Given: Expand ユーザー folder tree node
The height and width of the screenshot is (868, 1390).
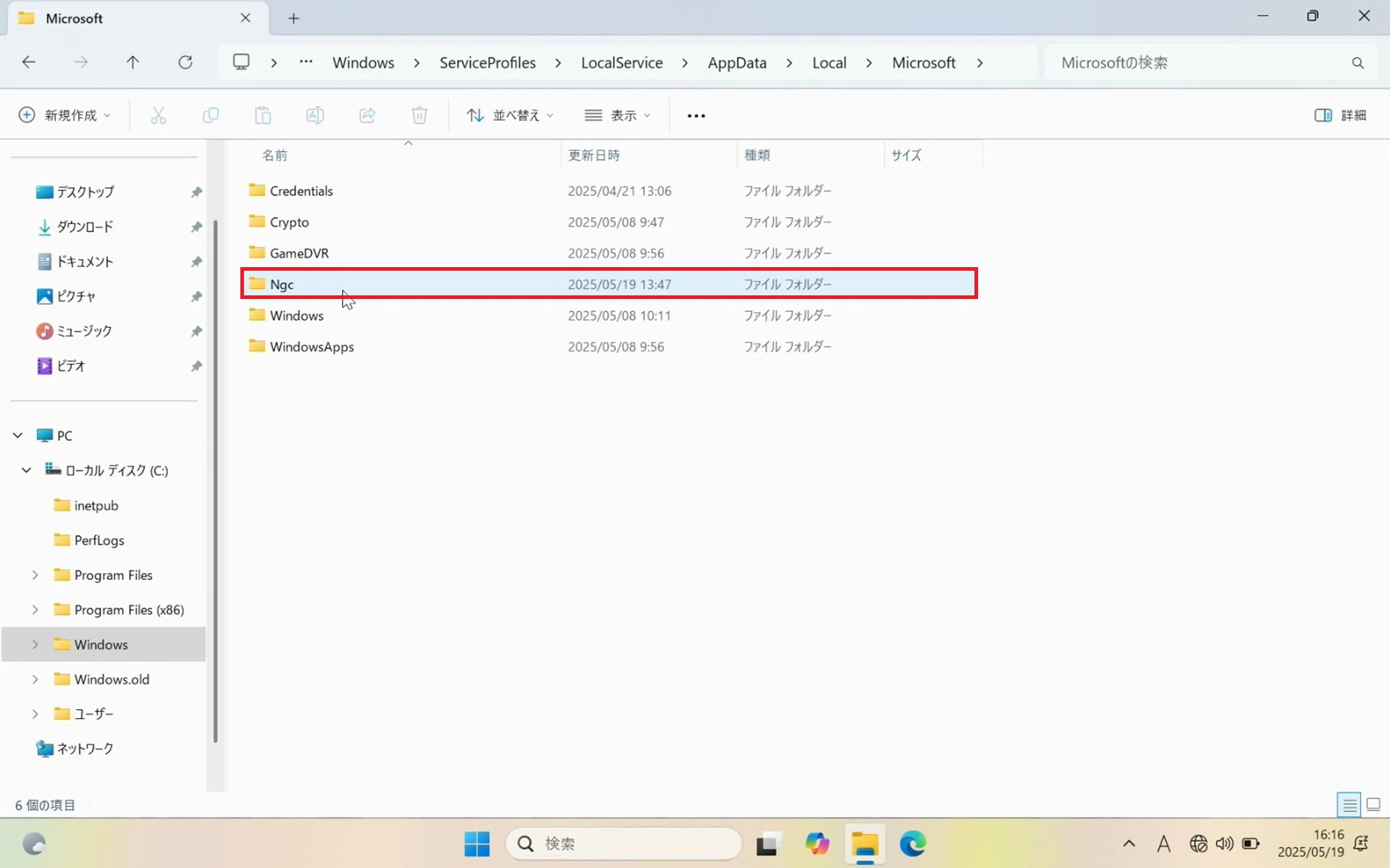Looking at the screenshot, I should pos(35,714).
